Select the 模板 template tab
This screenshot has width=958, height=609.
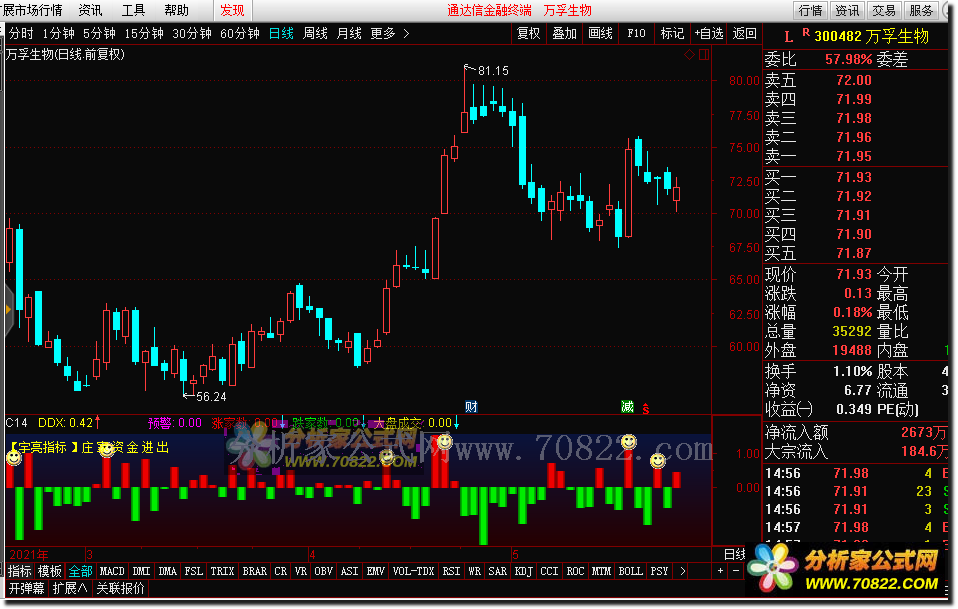pos(49,571)
